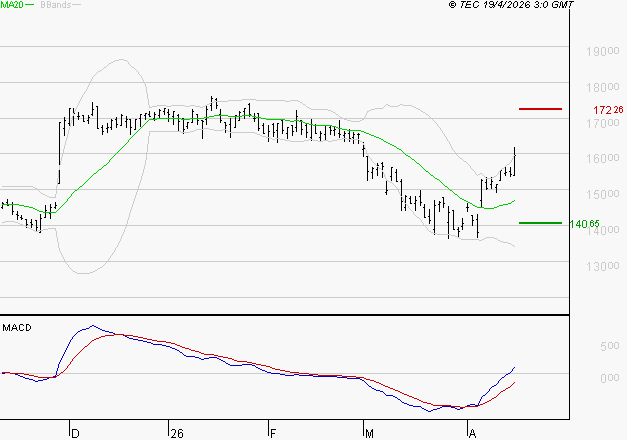This screenshot has height=440, width=627.
Task: Select the 26 year marker on time axis
Action: [177, 433]
